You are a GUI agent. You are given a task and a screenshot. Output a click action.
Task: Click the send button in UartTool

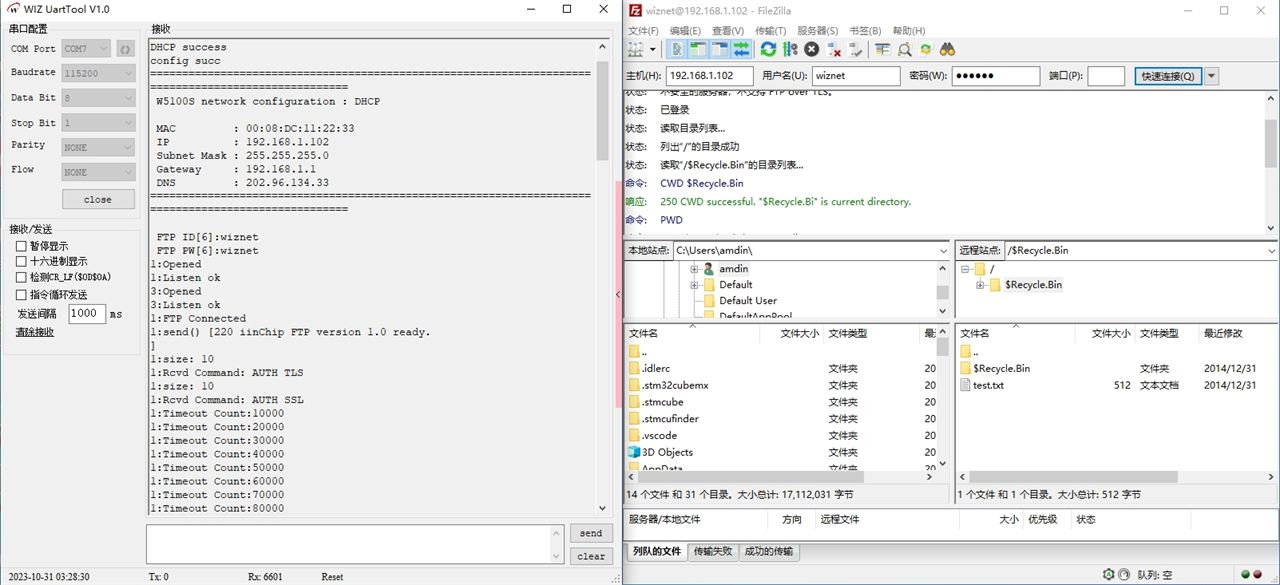(591, 533)
